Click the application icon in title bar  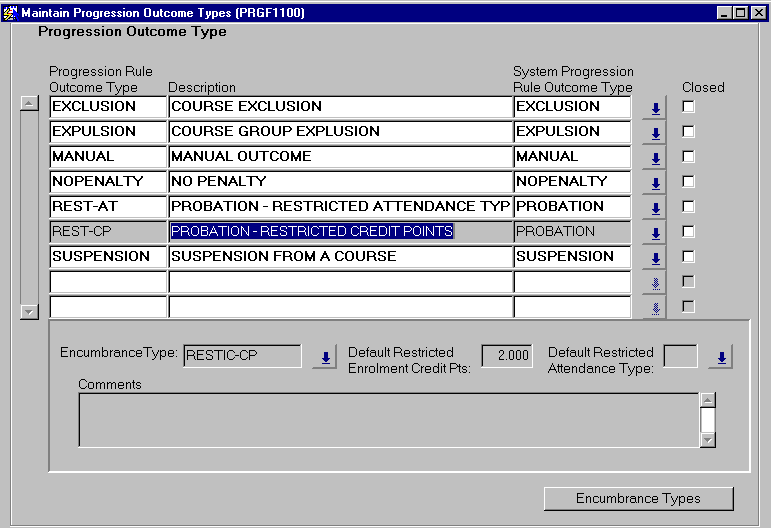10,13
